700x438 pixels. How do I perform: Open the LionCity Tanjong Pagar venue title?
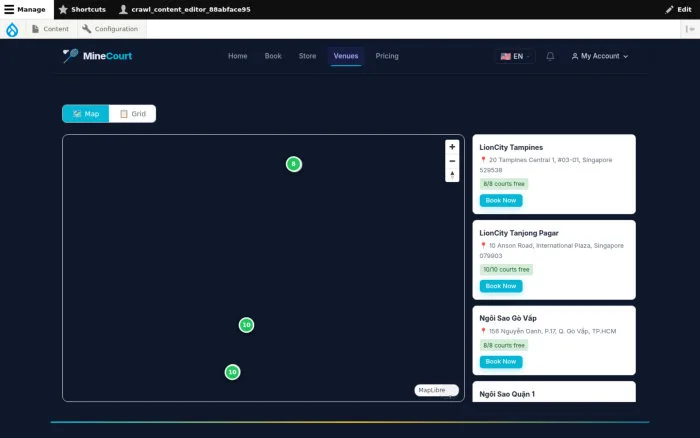click(x=519, y=233)
